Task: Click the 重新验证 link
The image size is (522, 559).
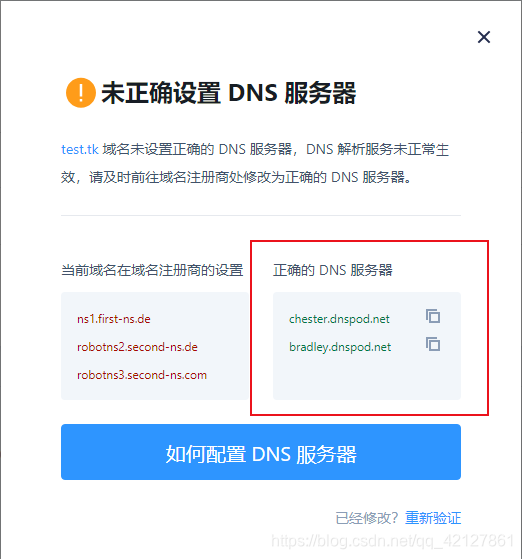Action: [433, 518]
